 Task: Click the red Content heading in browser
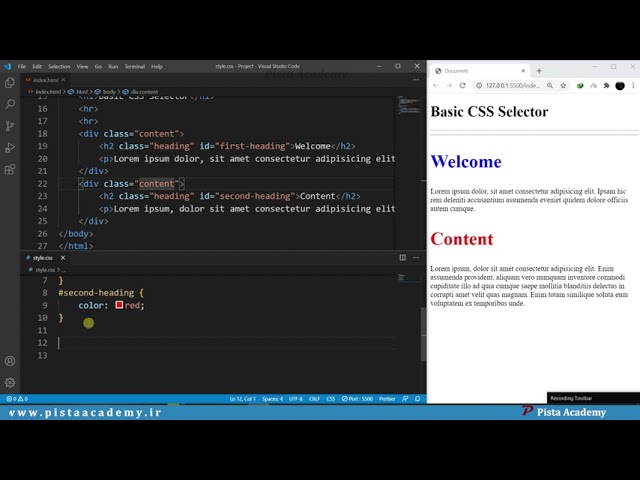coord(462,239)
